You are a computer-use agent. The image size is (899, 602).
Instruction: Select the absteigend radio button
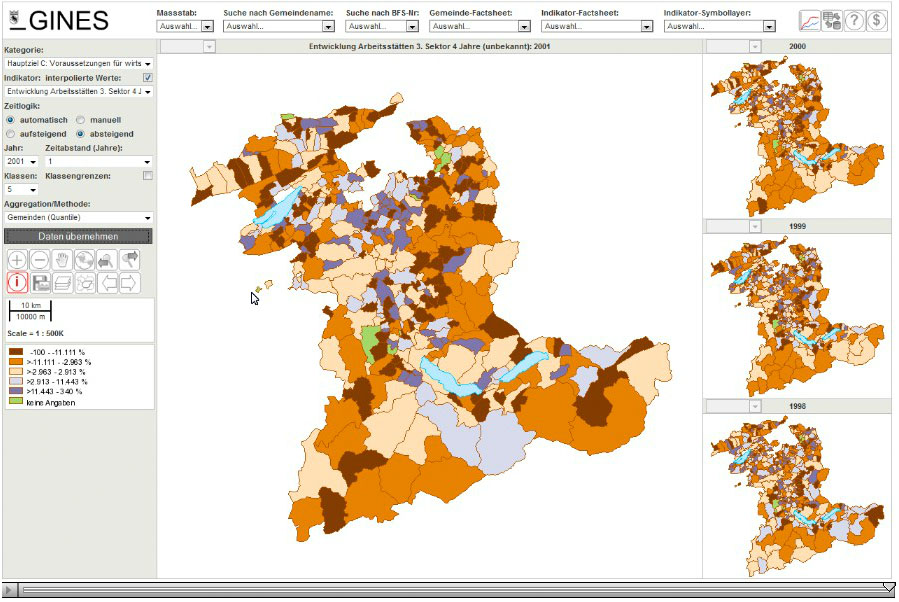[x=81, y=134]
